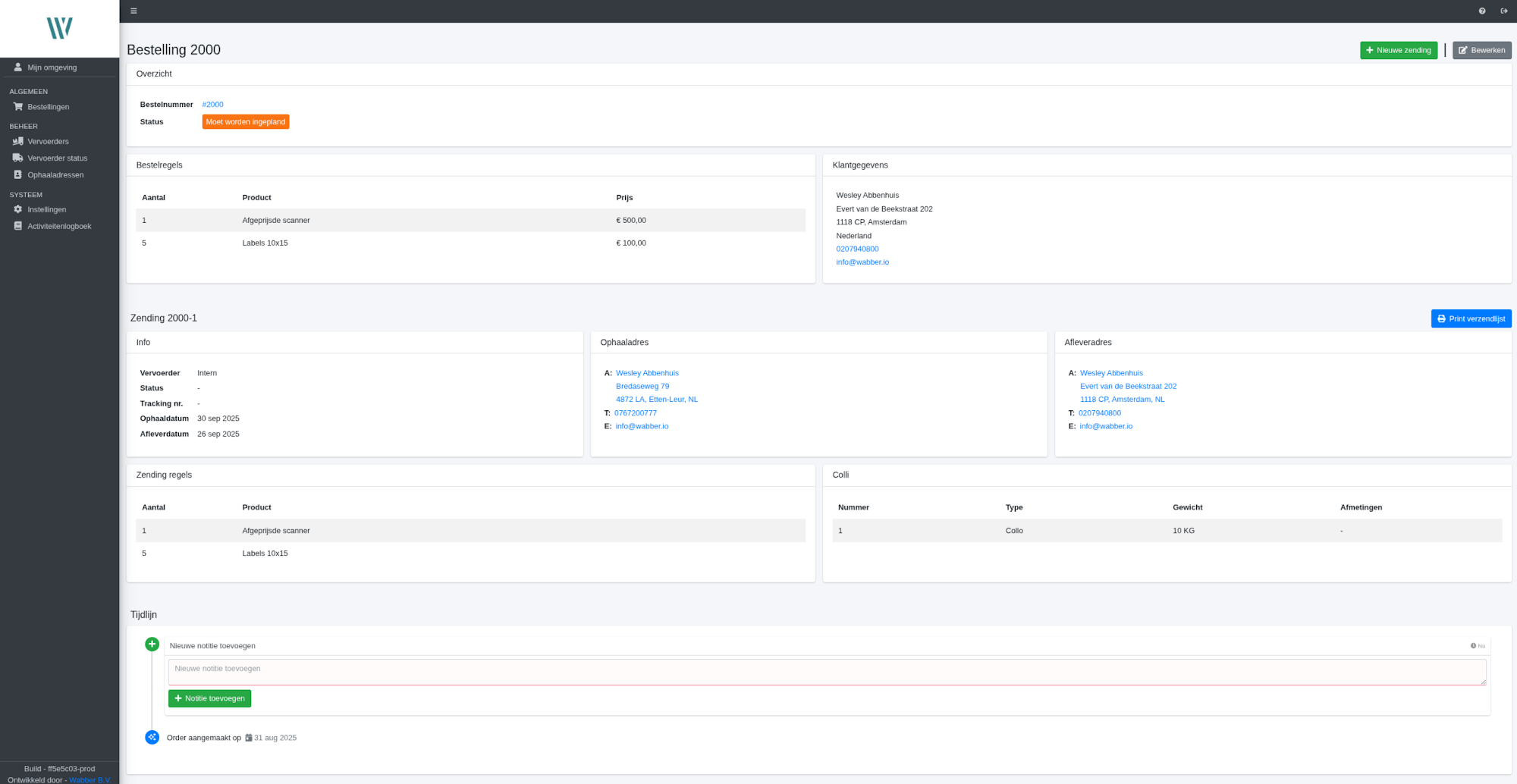Viewport: 1517px width, 784px height.
Task: Click the blue order-created timeline icon
Action: (152, 736)
